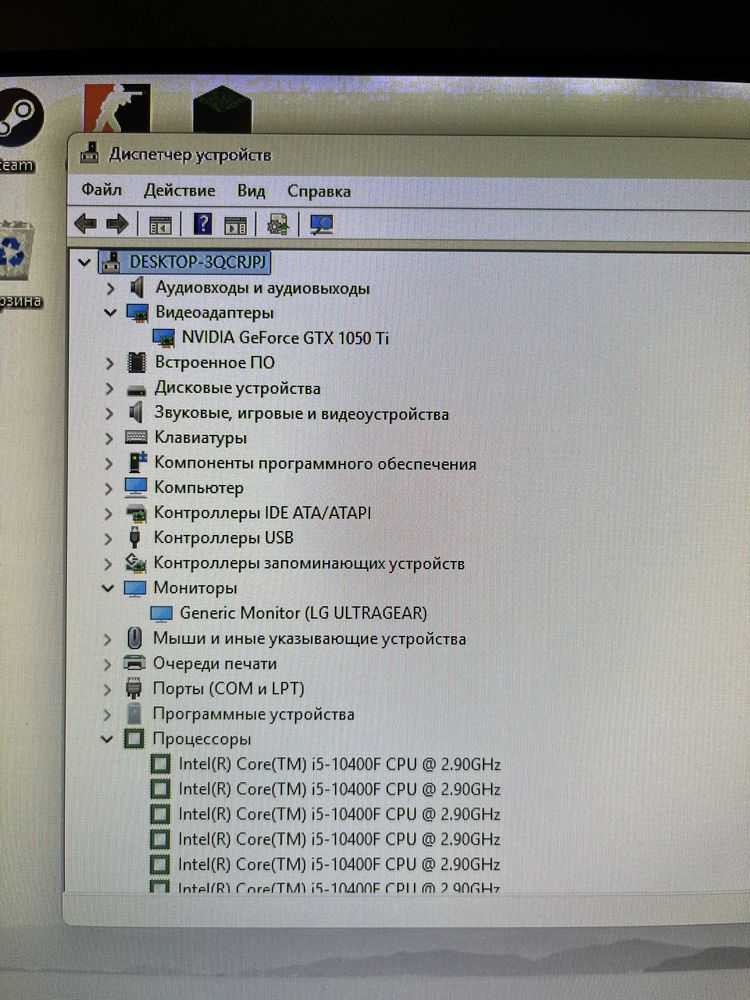Click the printer icon of Очереди печати
The image size is (750, 1000).
[x=134, y=663]
